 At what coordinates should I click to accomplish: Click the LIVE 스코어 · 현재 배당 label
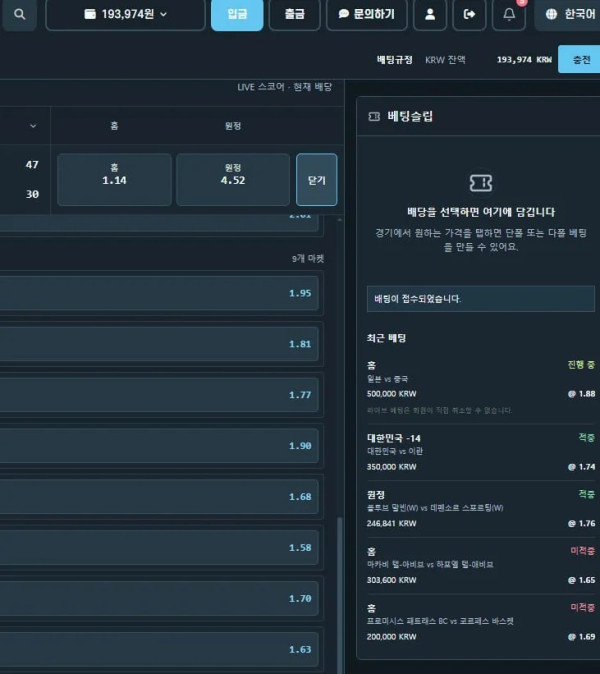[285, 87]
